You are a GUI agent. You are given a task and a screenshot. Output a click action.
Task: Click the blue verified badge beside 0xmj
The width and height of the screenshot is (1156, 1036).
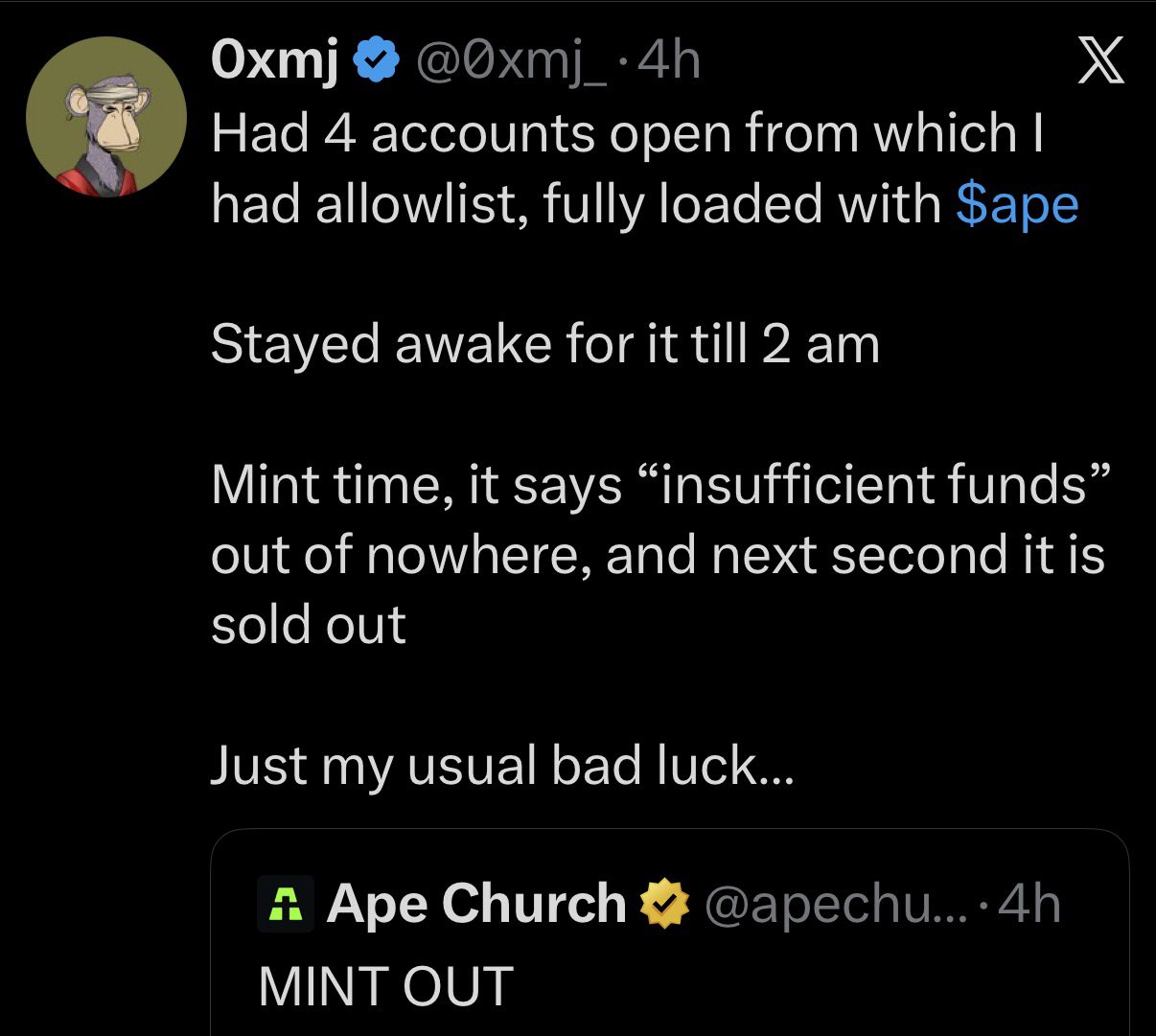click(x=377, y=63)
